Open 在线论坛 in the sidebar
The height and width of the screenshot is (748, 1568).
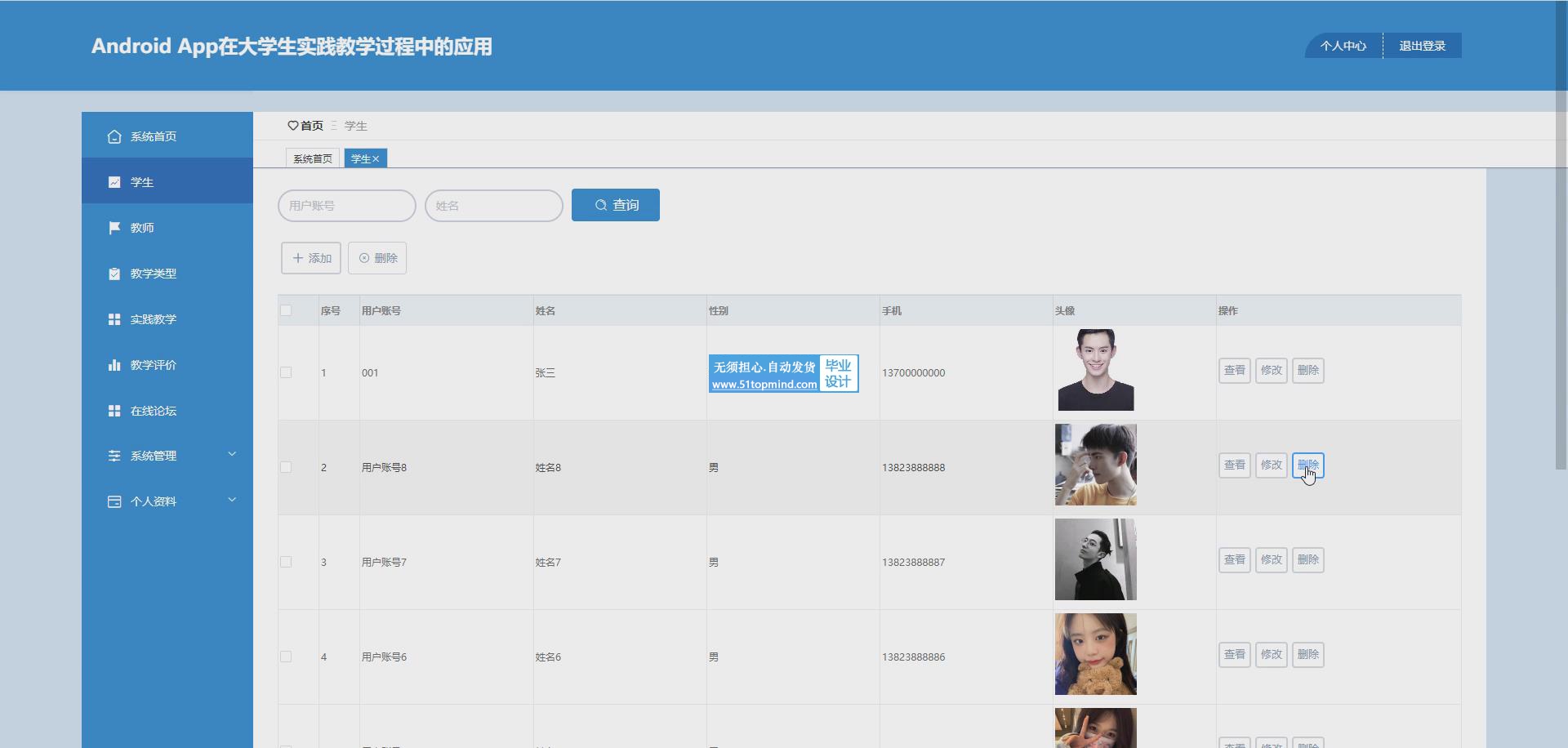(x=167, y=411)
